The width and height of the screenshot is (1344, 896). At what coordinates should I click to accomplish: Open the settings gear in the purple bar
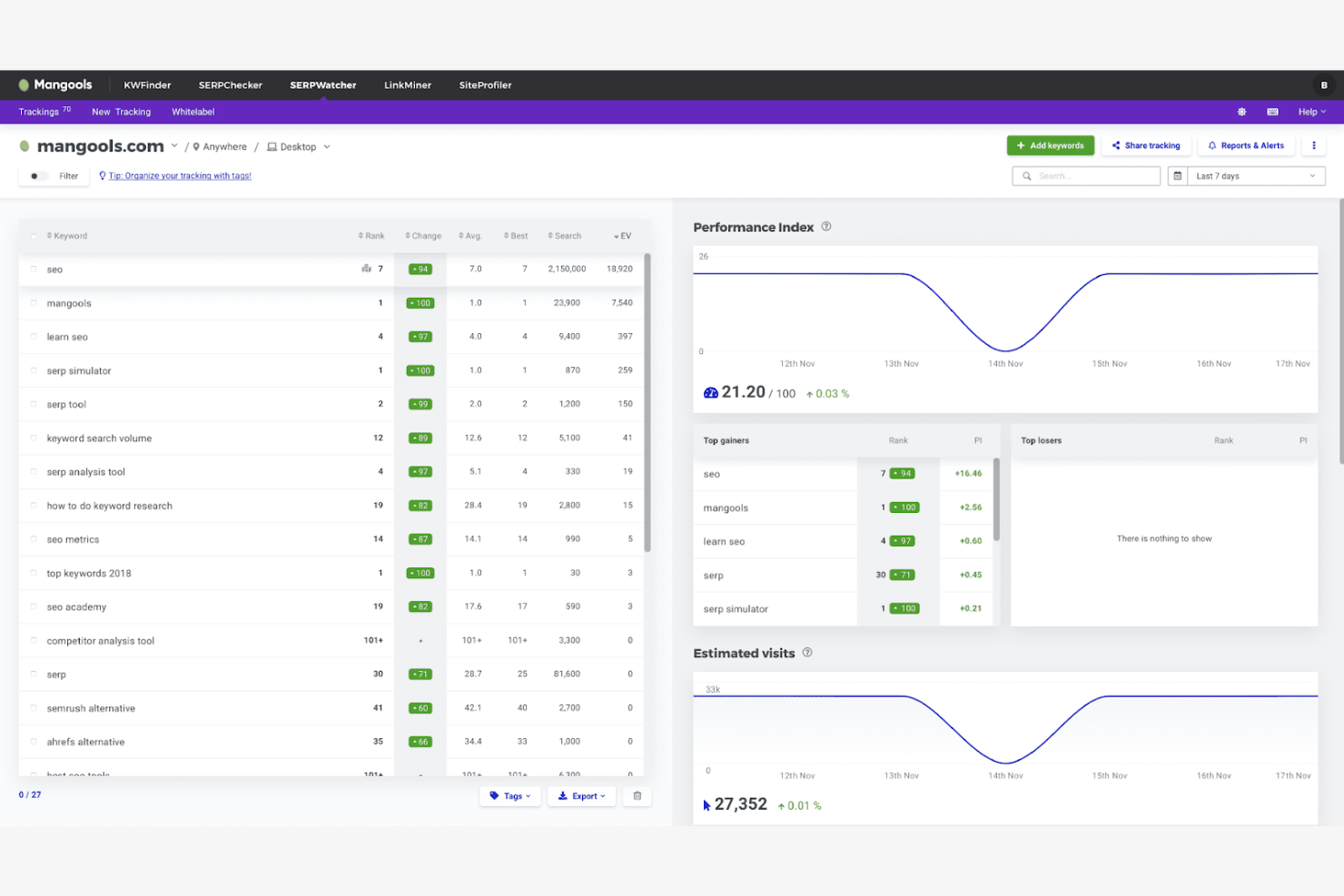click(1240, 111)
